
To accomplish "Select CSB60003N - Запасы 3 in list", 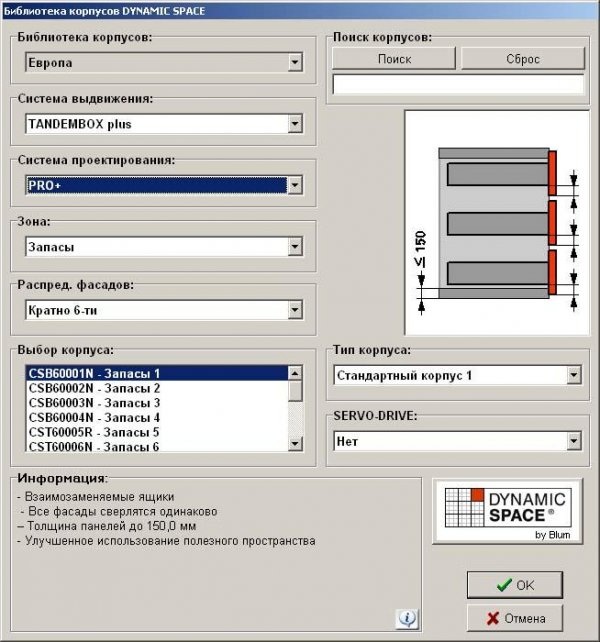I will coord(157,403).
